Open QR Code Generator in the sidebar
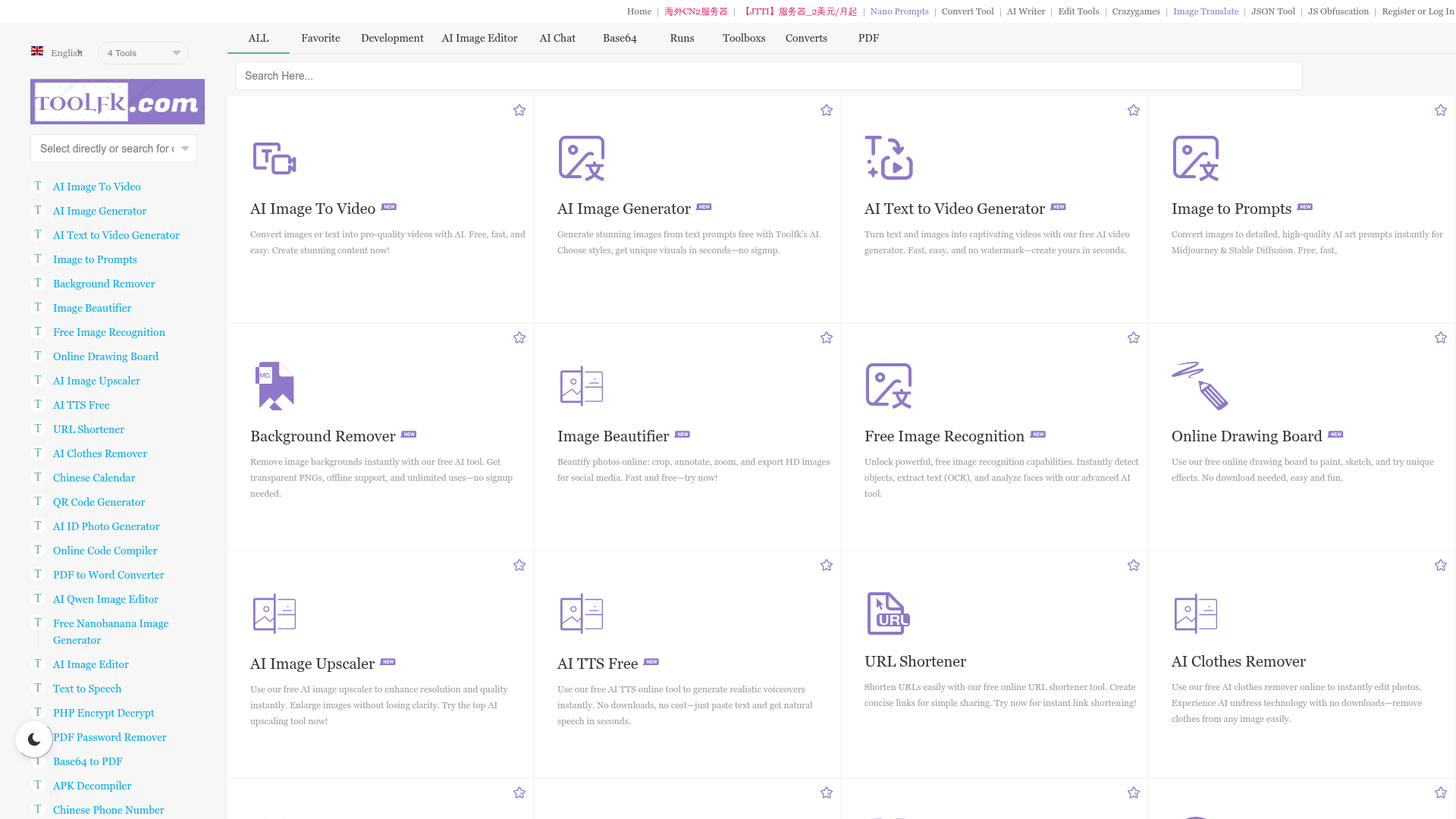The height and width of the screenshot is (819, 1456). coord(99,502)
